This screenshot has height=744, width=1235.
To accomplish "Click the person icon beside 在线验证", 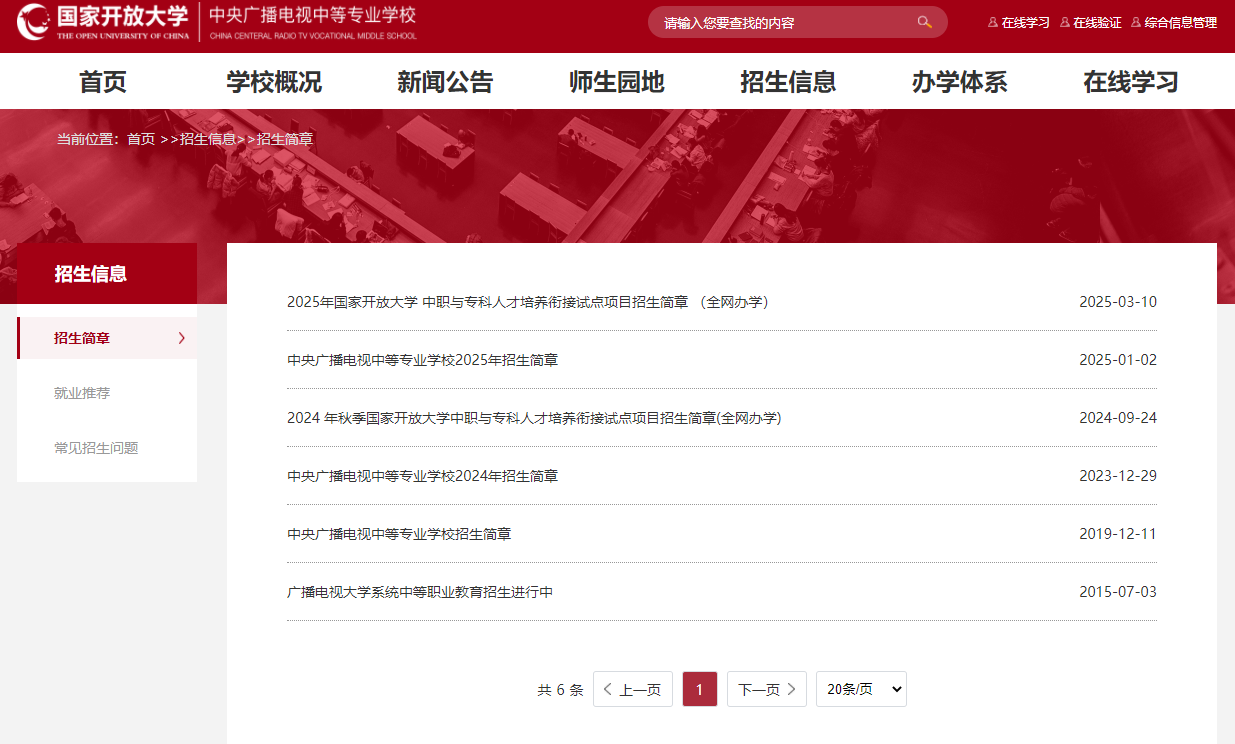I will (x=1062, y=21).
